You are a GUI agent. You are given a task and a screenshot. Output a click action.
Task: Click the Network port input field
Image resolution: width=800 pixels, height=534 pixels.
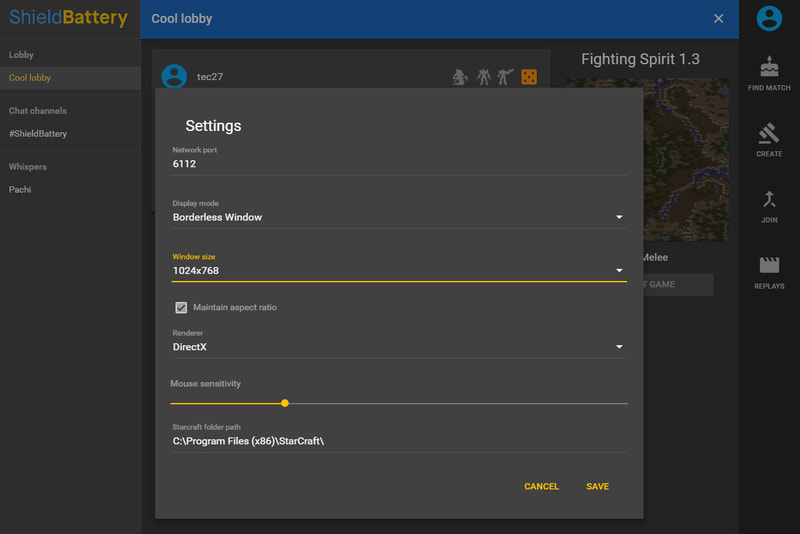pos(399,164)
